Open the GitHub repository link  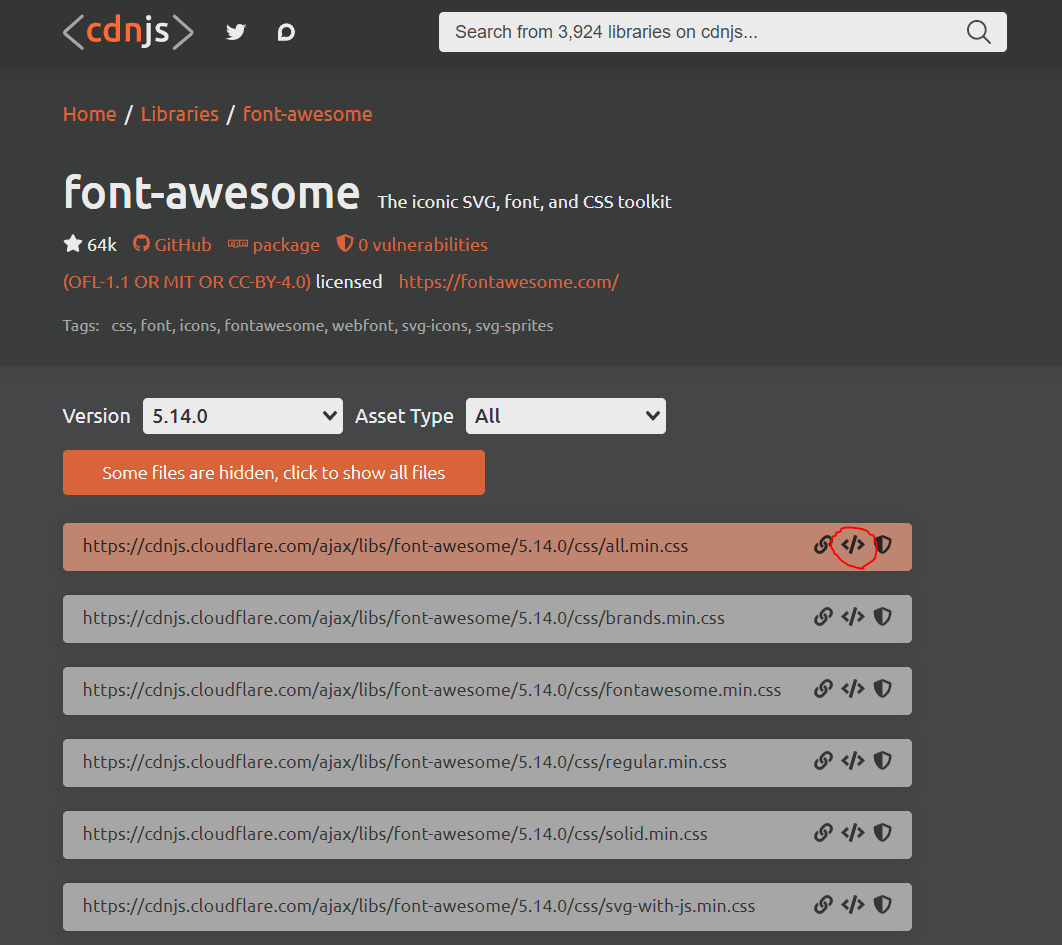[x=172, y=245]
